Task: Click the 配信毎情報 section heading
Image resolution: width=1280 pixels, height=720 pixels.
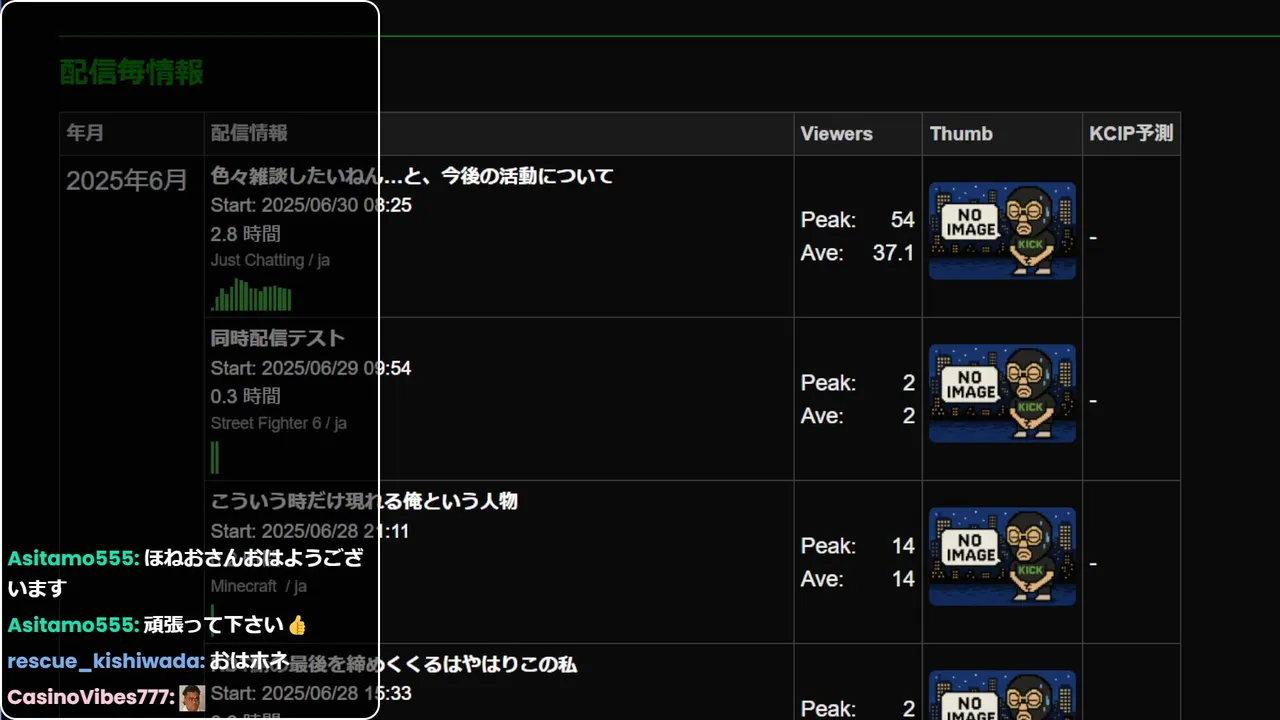Action: 132,72
